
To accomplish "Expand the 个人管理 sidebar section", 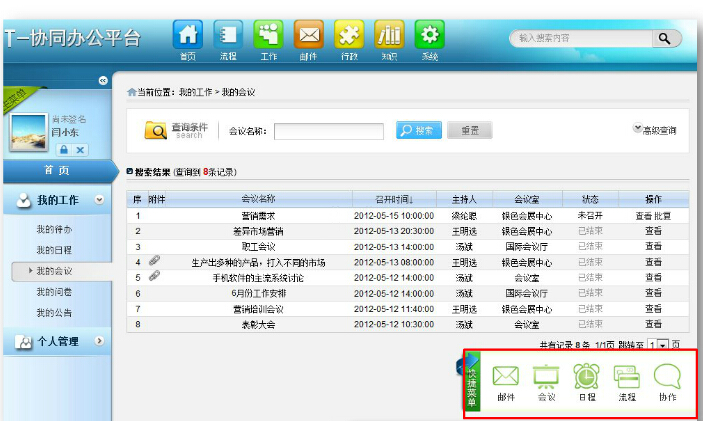I will point(99,341).
